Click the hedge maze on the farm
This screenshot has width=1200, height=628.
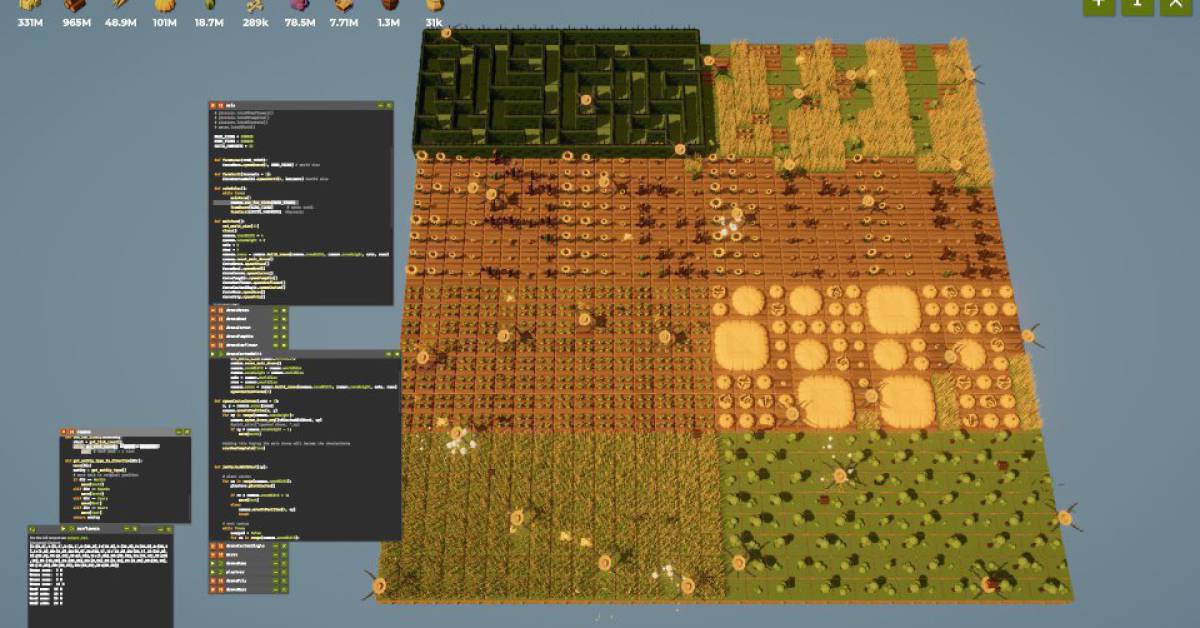(x=560, y=90)
